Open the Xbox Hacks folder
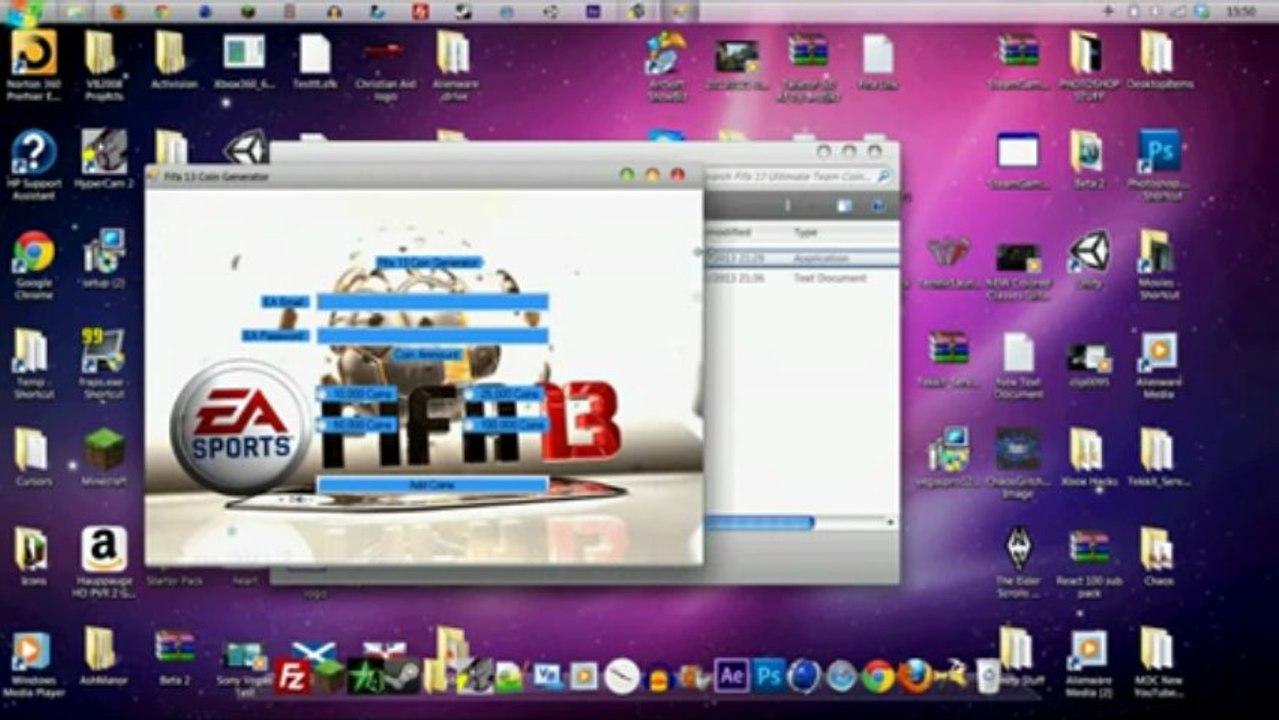 1088,457
